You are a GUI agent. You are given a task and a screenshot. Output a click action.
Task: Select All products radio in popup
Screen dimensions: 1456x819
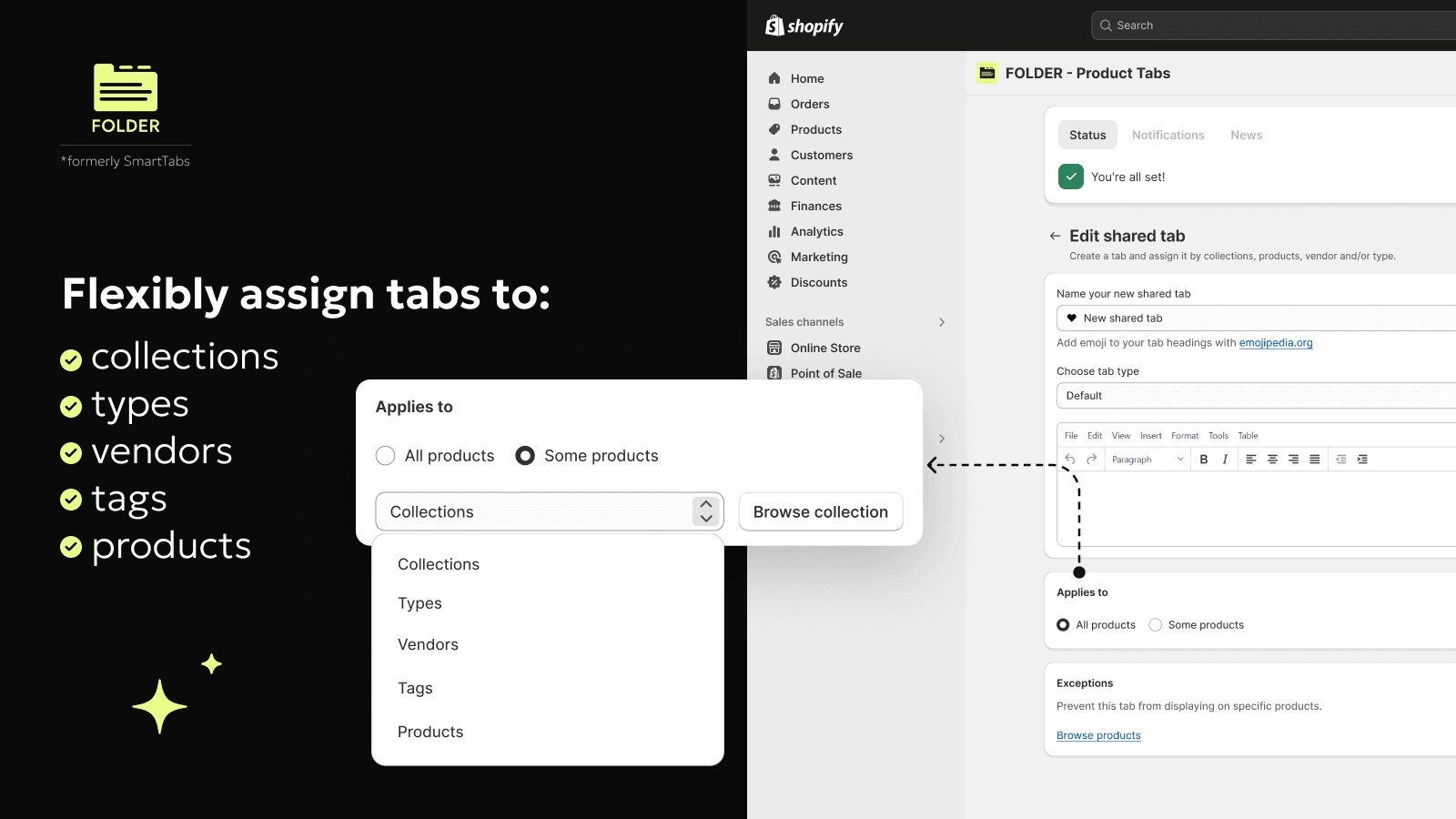(385, 456)
